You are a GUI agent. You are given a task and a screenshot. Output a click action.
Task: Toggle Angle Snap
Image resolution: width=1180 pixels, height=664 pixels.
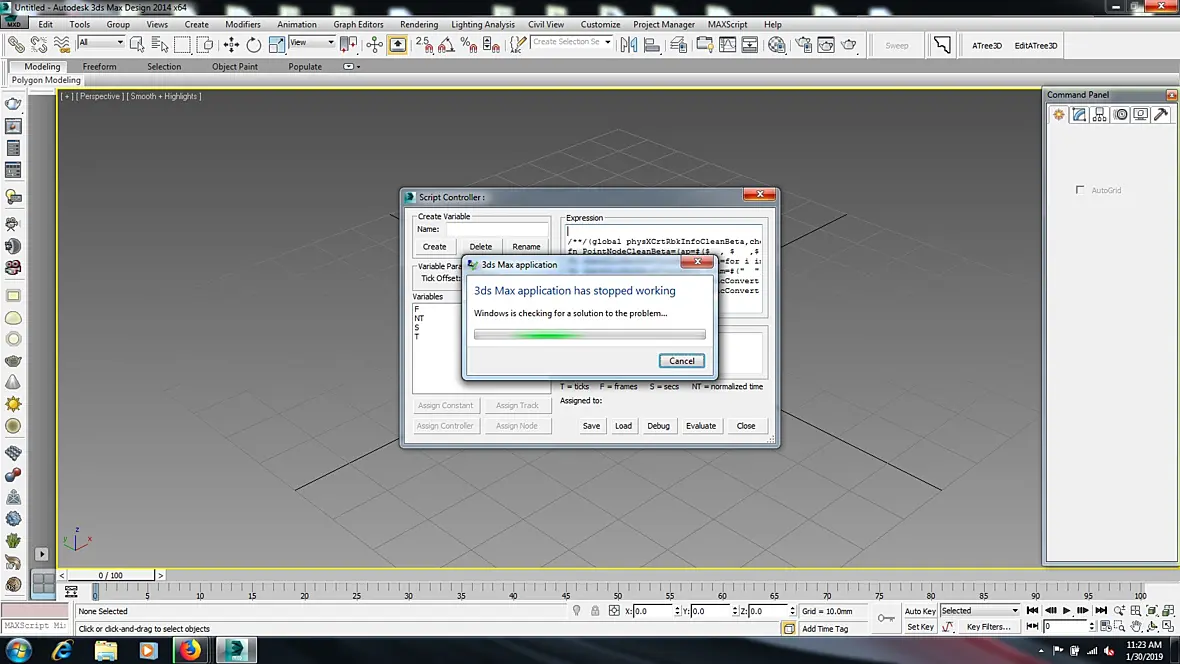pos(446,45)
